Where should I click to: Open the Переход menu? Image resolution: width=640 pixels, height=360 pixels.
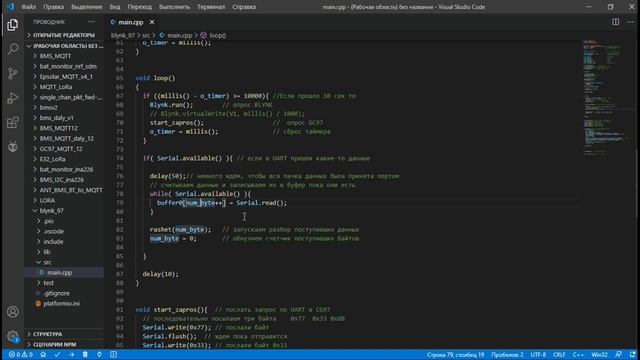point(139,7)
